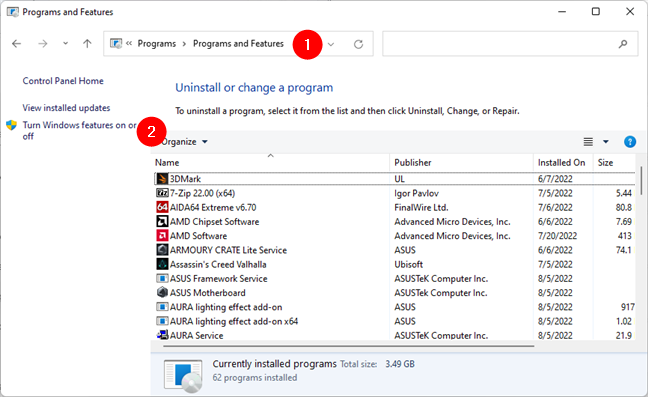The height and width of the screenshot is (397, 648).
Task: Select Assassin's Creed Valhalla entry
Action: point(395,264)
